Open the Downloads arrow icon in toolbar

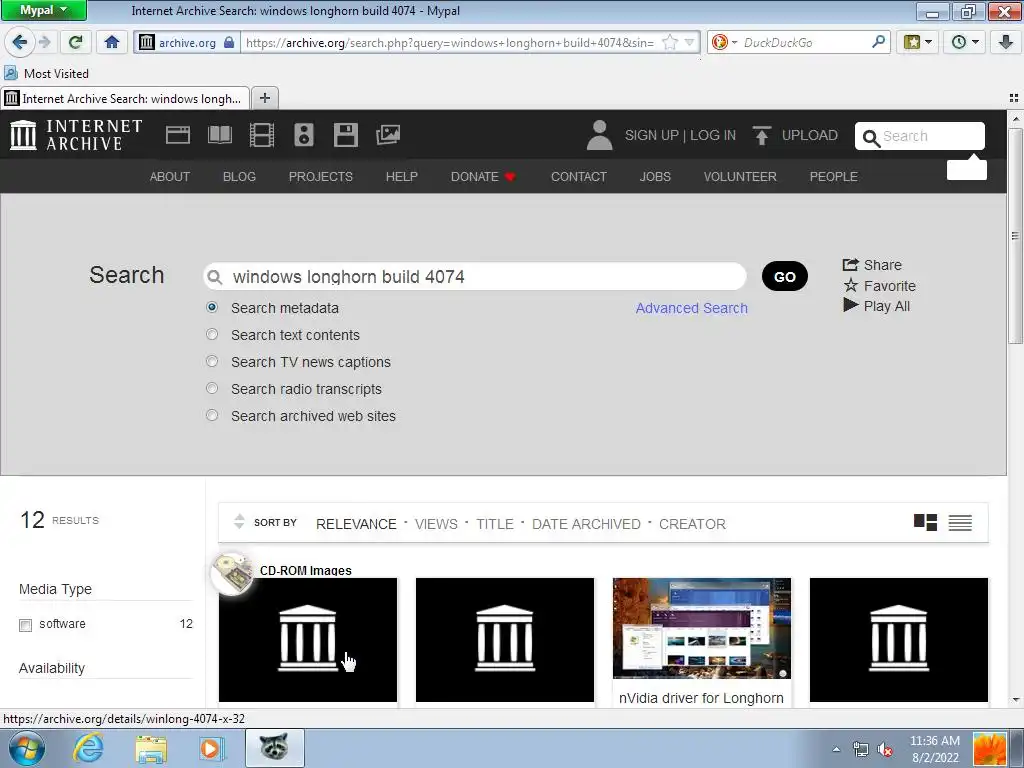tap(1005, 42)
